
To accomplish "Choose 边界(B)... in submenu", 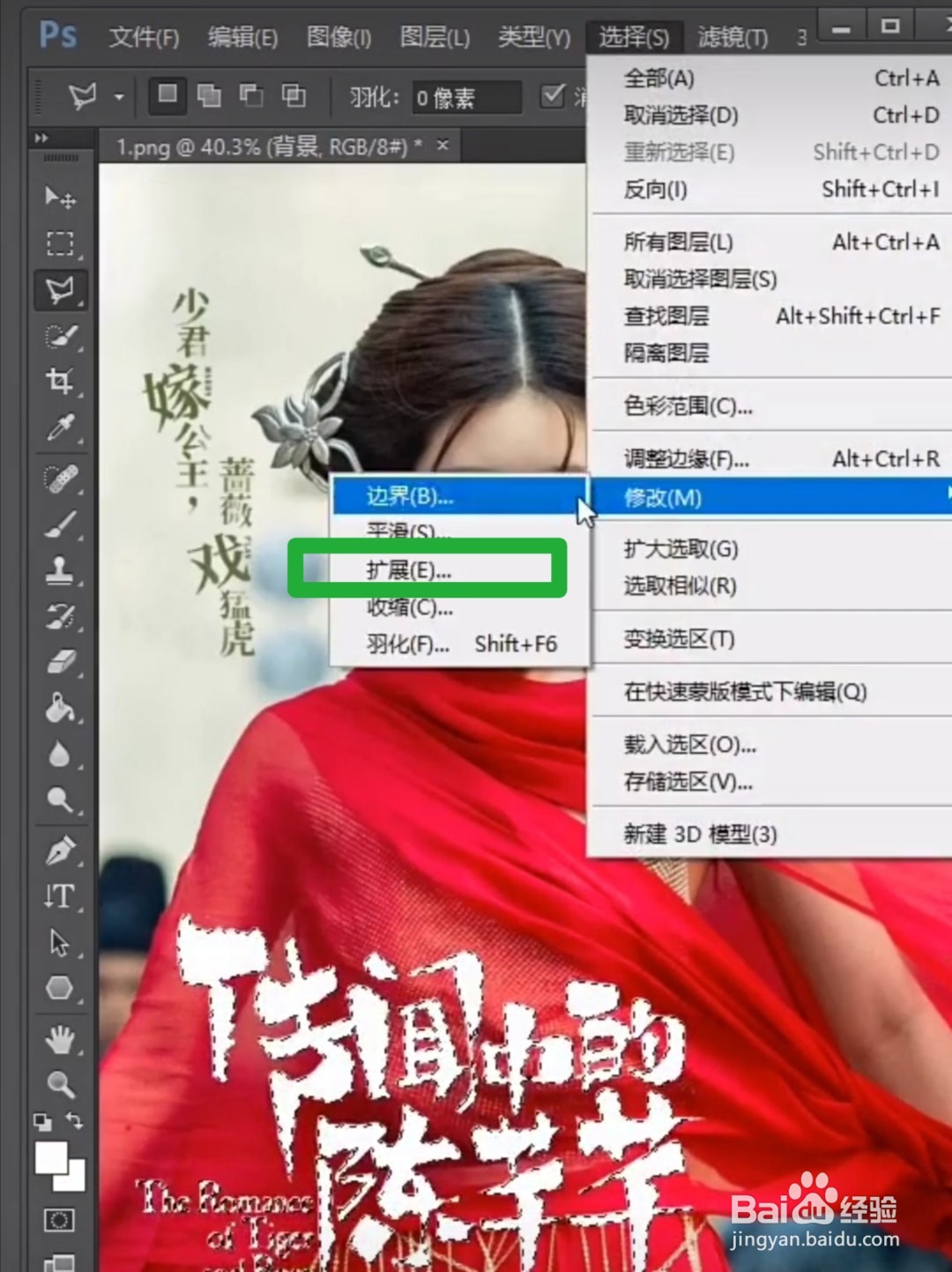I will [x=460, y=496].
